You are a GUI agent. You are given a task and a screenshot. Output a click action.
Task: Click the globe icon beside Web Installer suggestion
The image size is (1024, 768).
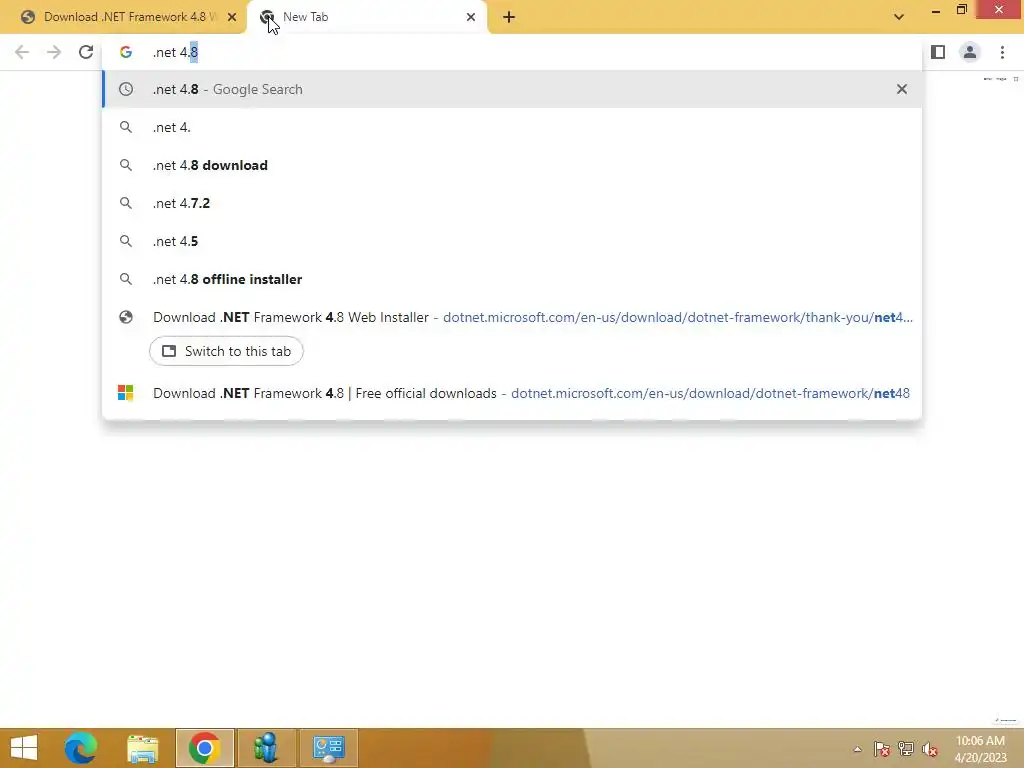[126, 317]
